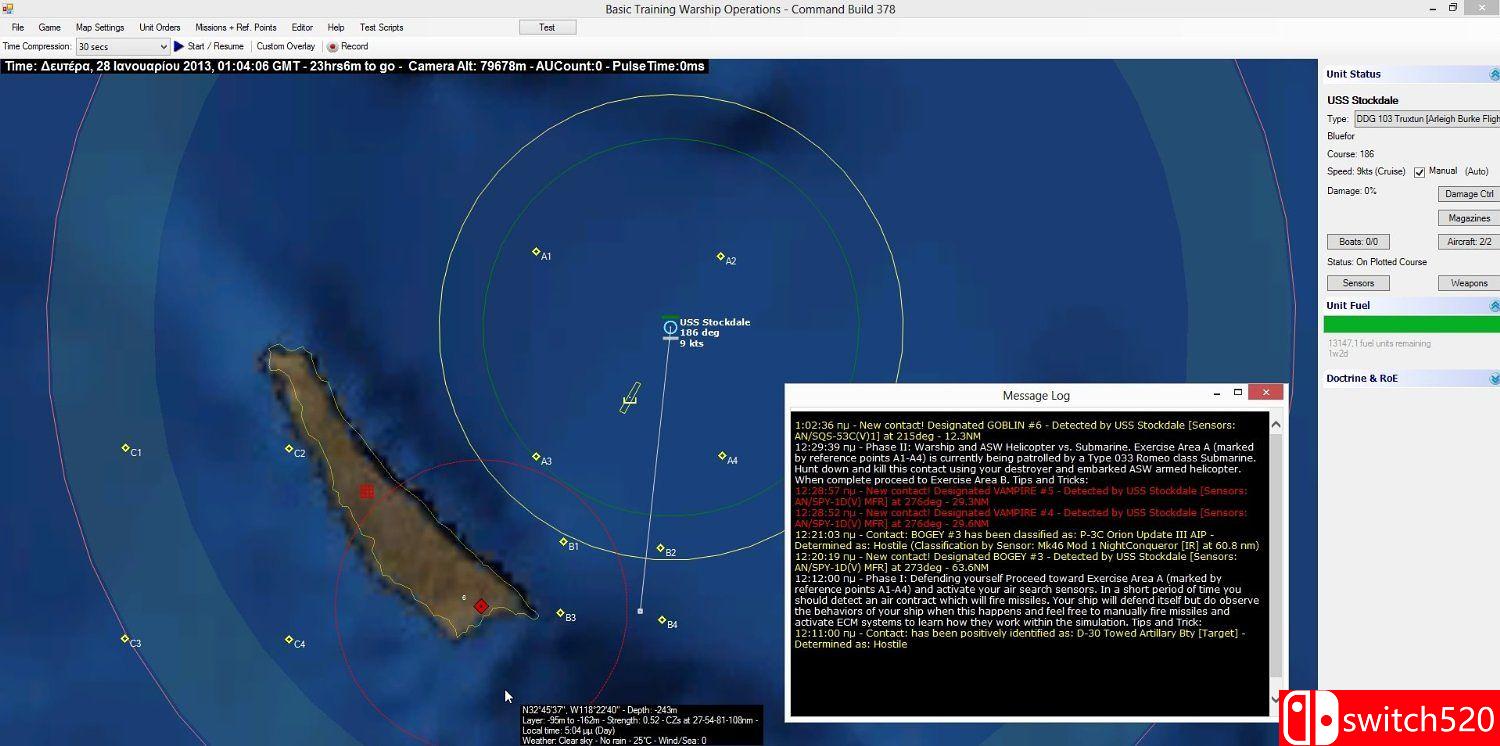
Task: Click '13147.1 fuel units remaining' text
Action: point(1379,343)
